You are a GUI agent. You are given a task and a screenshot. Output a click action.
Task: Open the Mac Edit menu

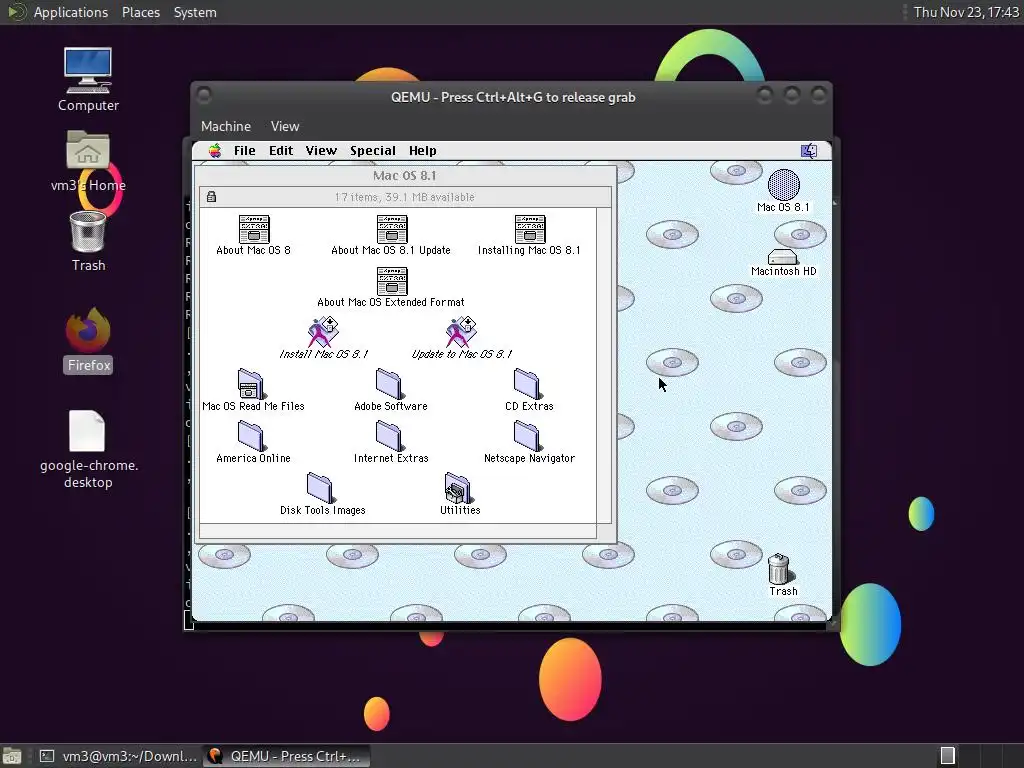[281, 151]
